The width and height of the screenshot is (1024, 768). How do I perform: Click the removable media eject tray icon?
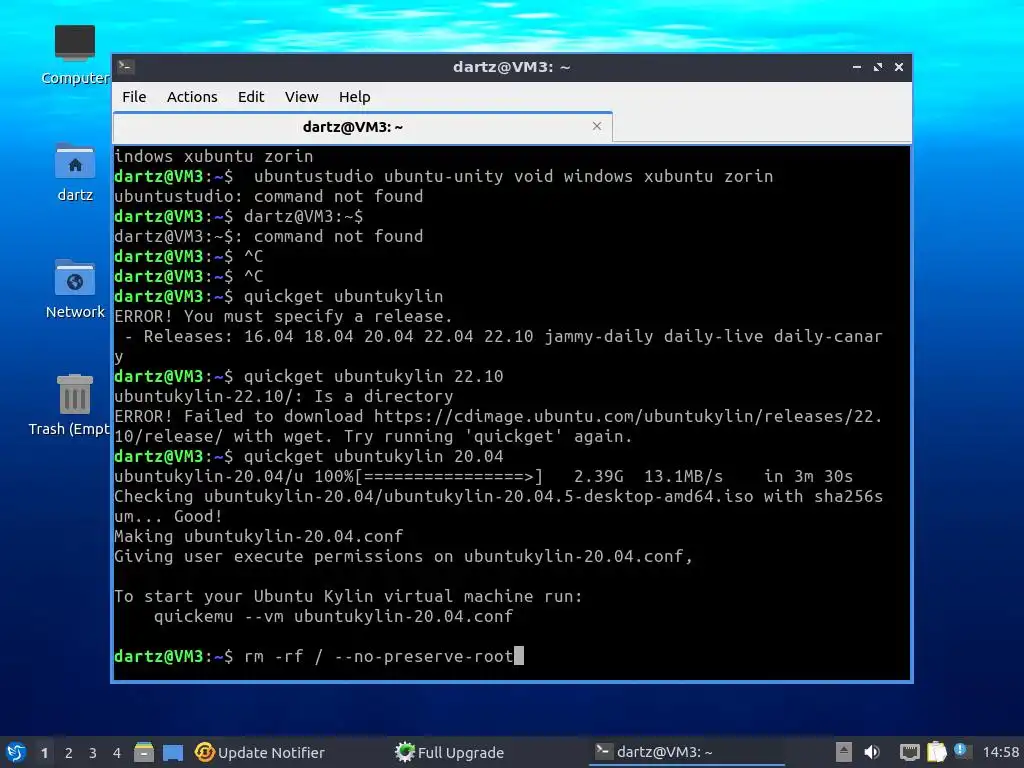tap(844, 752)
